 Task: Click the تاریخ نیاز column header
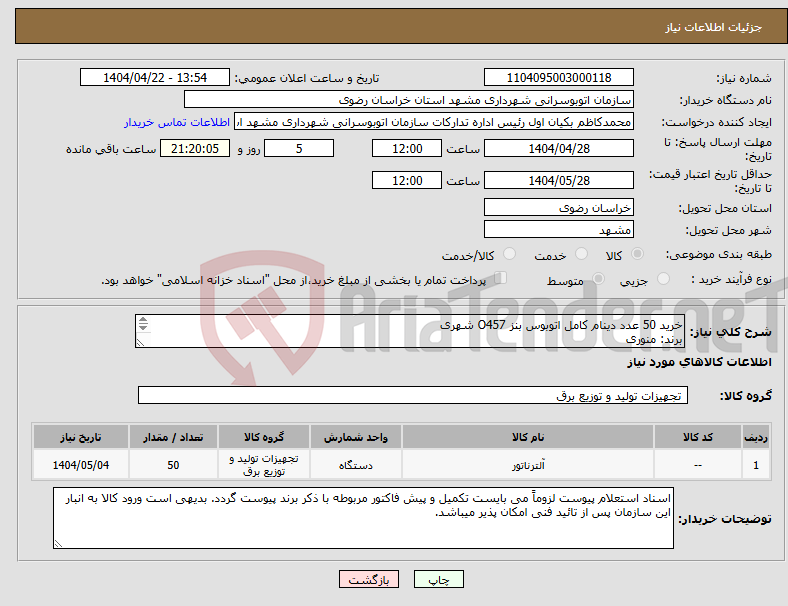click(81, 437)
